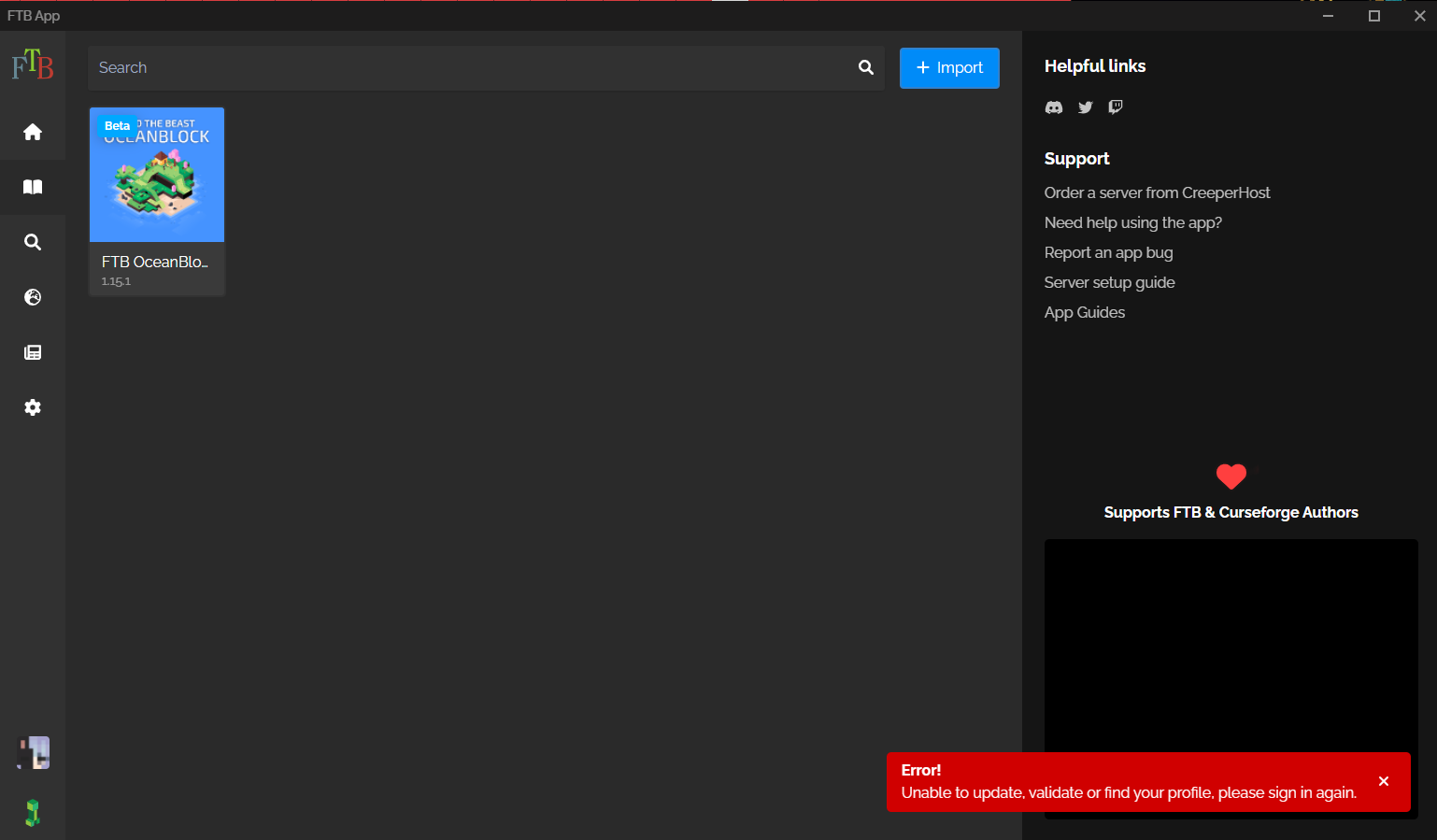Click the Twitter icon under Helpful links
This screenshot has width=1437, height=840.
[x=1085, y=107]
